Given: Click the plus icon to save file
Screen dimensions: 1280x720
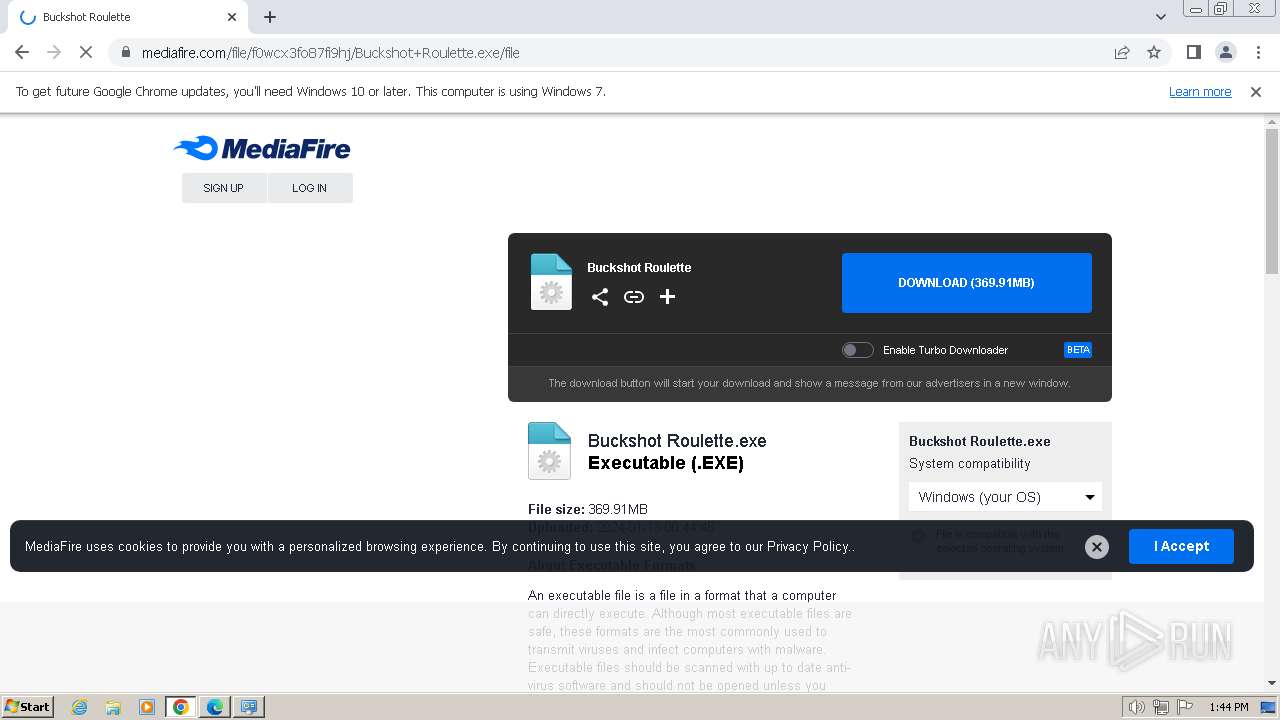Looking at the screenshot, I should coord(668,297).
